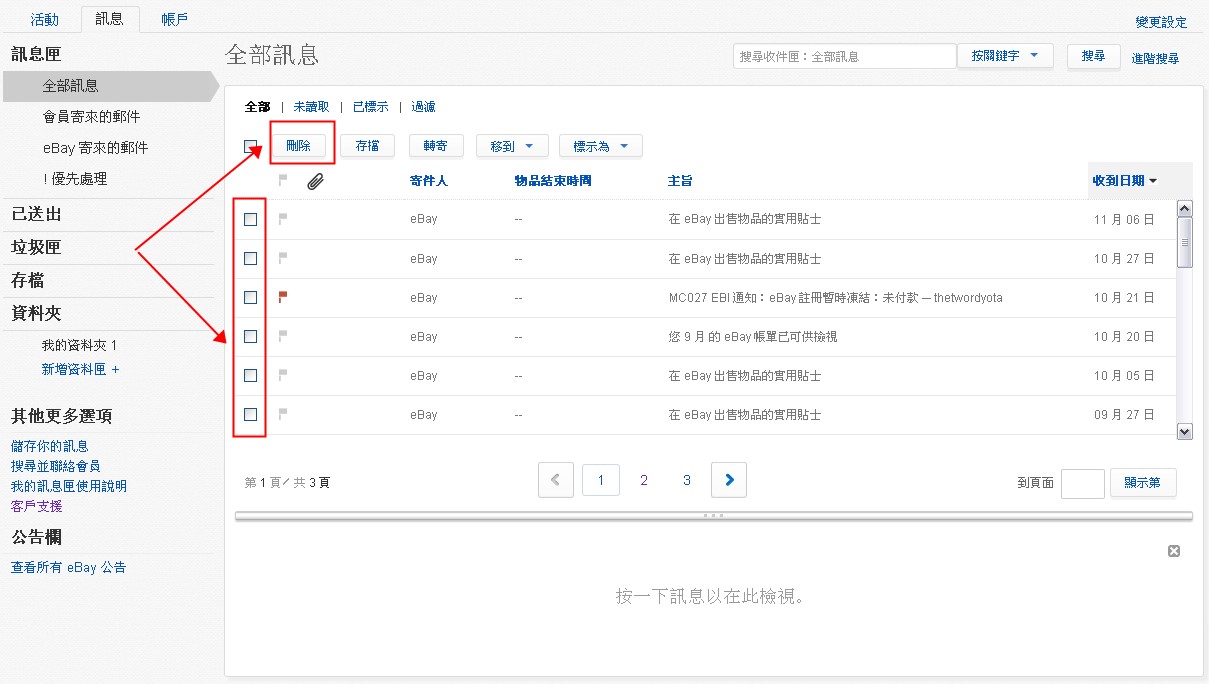This screenshot has height=684, width=1209.
Task: Click inside the 到頁面 page number field
Action: [x=1082, y=483]
